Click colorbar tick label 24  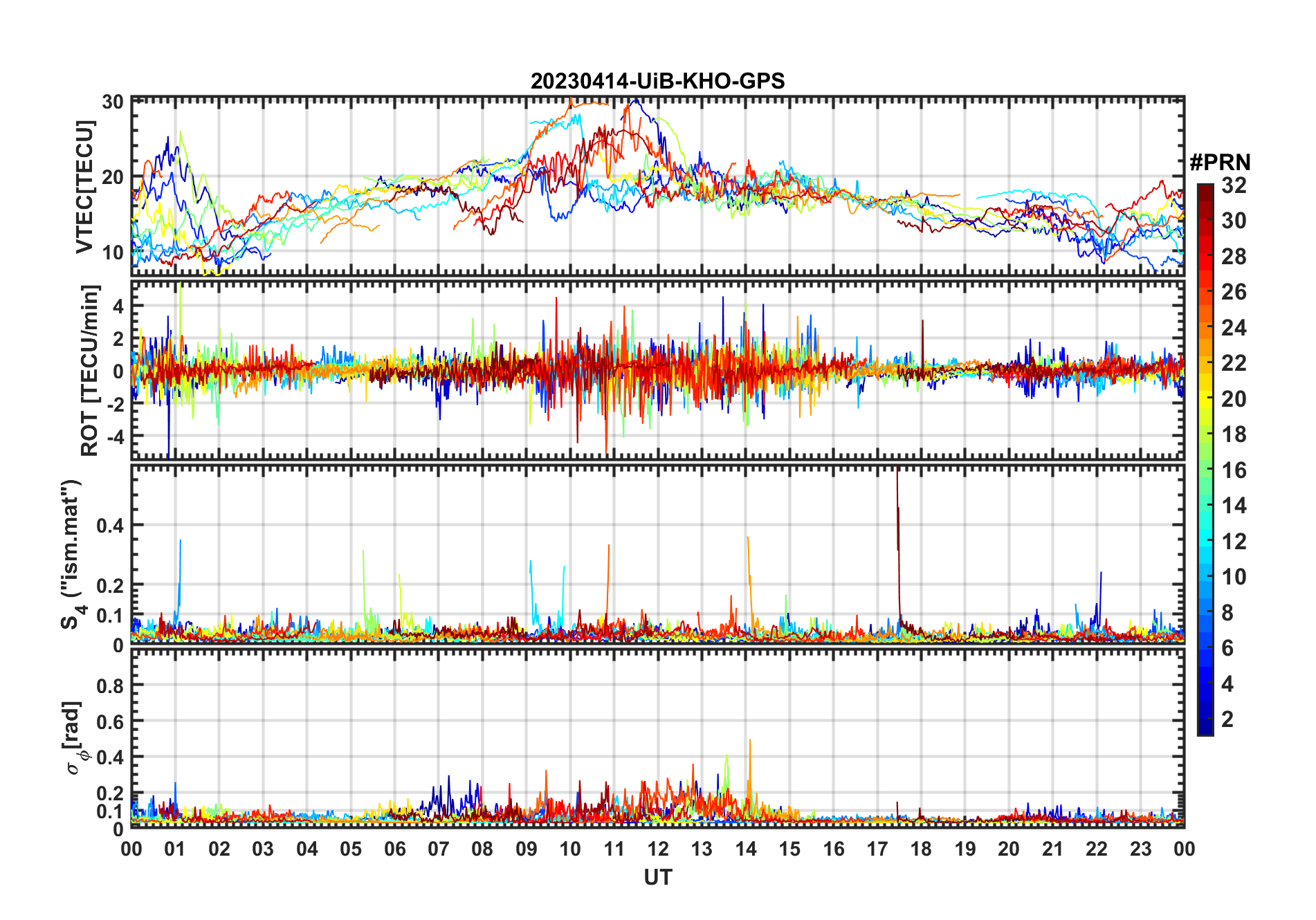[x=1234, y=327]
